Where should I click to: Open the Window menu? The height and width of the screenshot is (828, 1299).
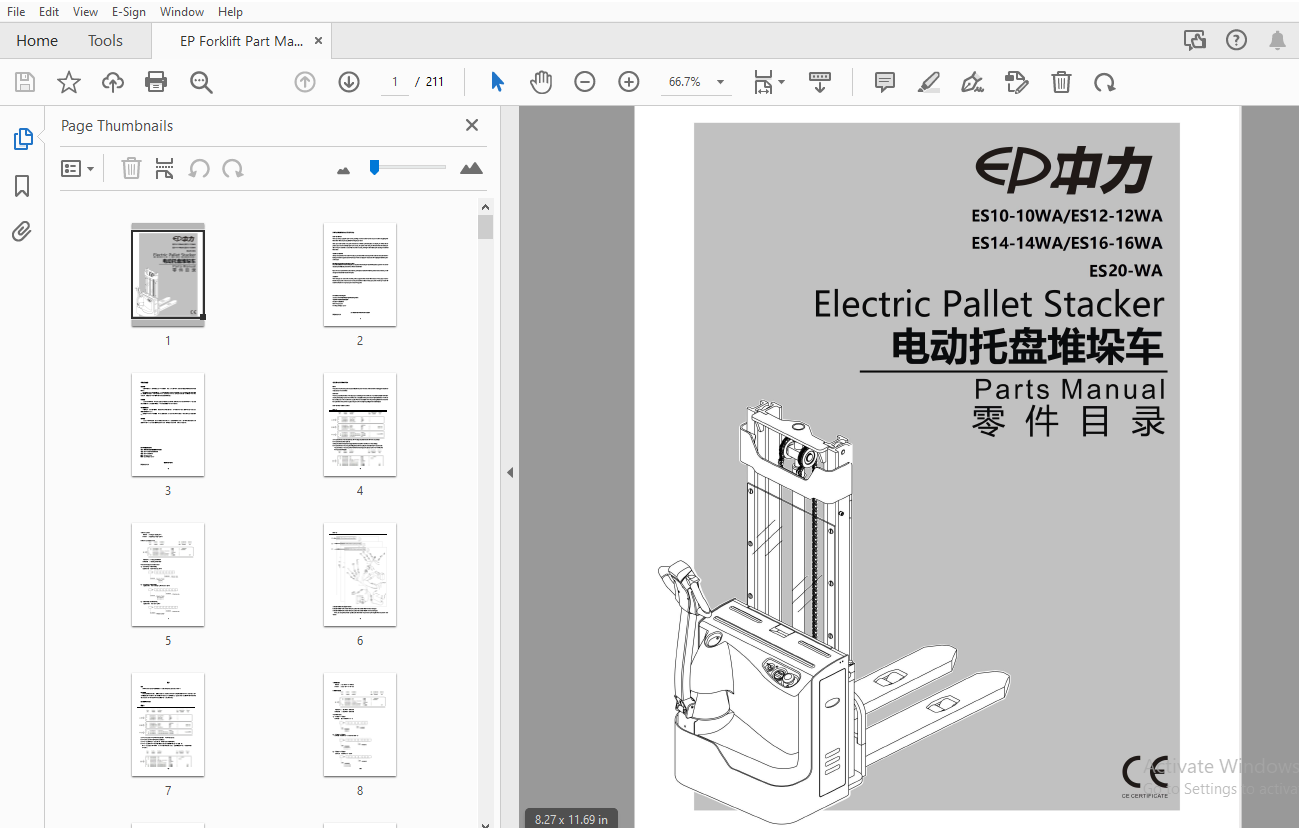[x=182, y=12]
